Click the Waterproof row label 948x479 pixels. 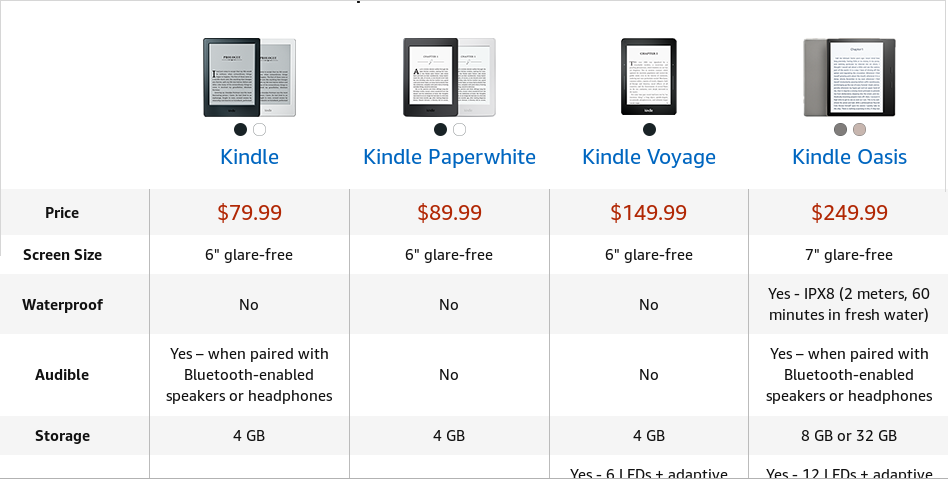coord(62,305)
